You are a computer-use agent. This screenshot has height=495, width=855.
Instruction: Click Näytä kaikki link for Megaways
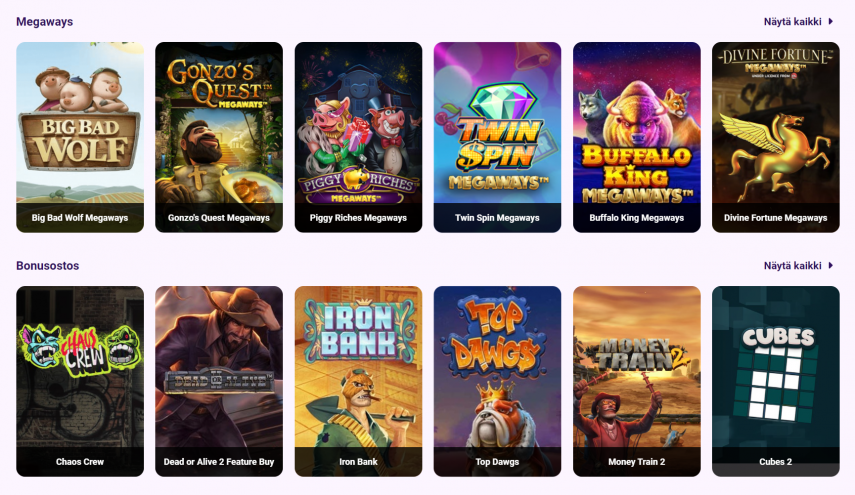coord(792,22)
